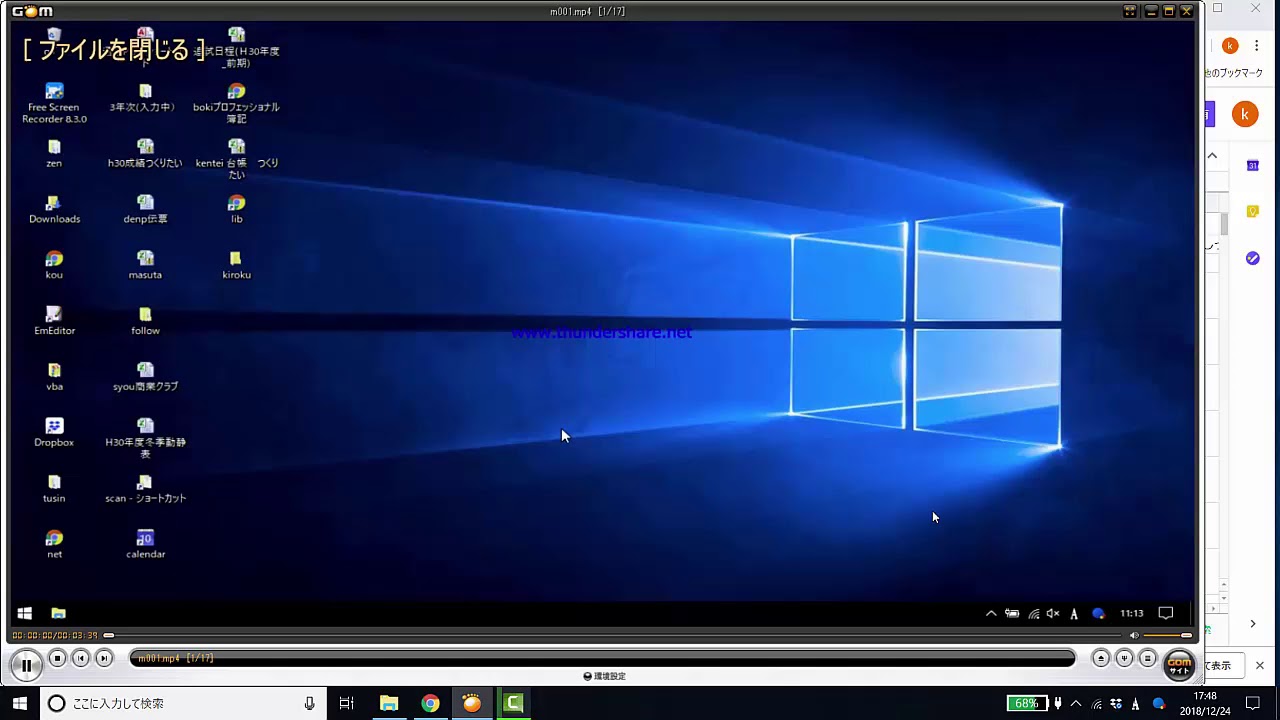Pause the video in GOM Player

tap(26, 664)
